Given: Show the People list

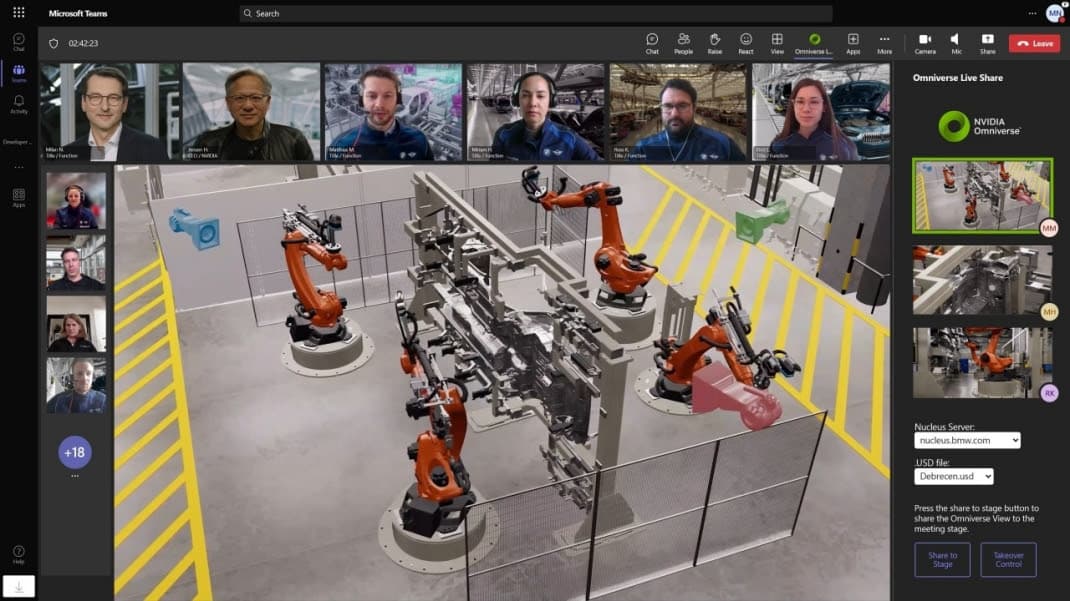Looking at the screenshot, I should [x=684, y=40].
